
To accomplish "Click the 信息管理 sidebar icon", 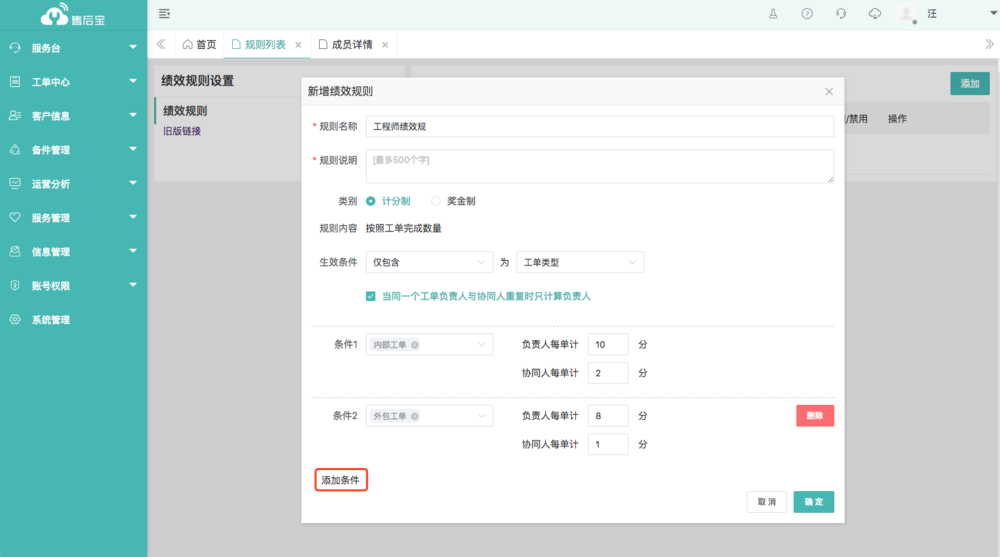I will [15, 251].
